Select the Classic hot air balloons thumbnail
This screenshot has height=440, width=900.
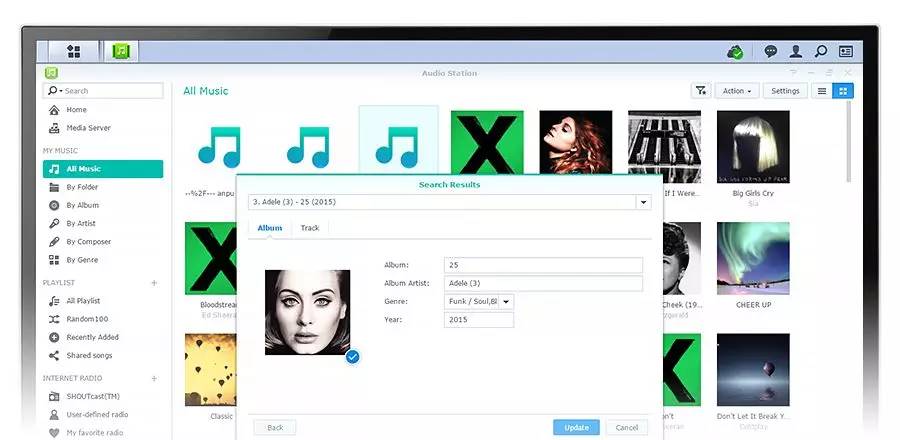click(211, 370)
